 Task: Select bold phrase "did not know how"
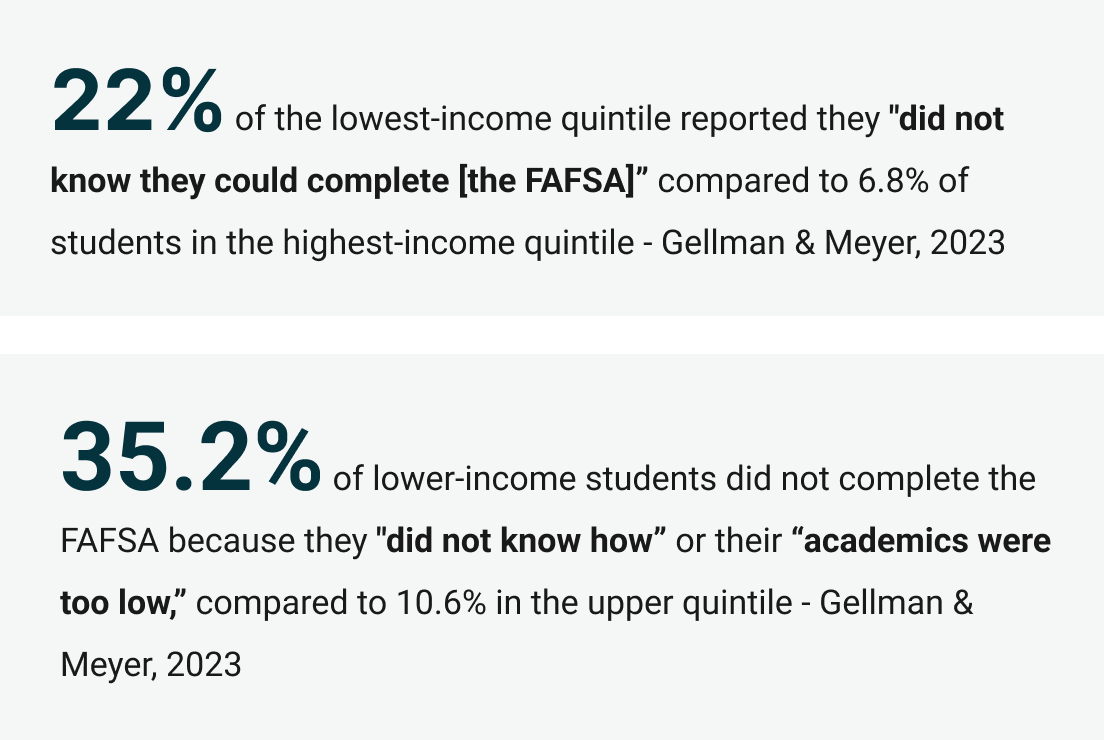click(x=520, y=541)
